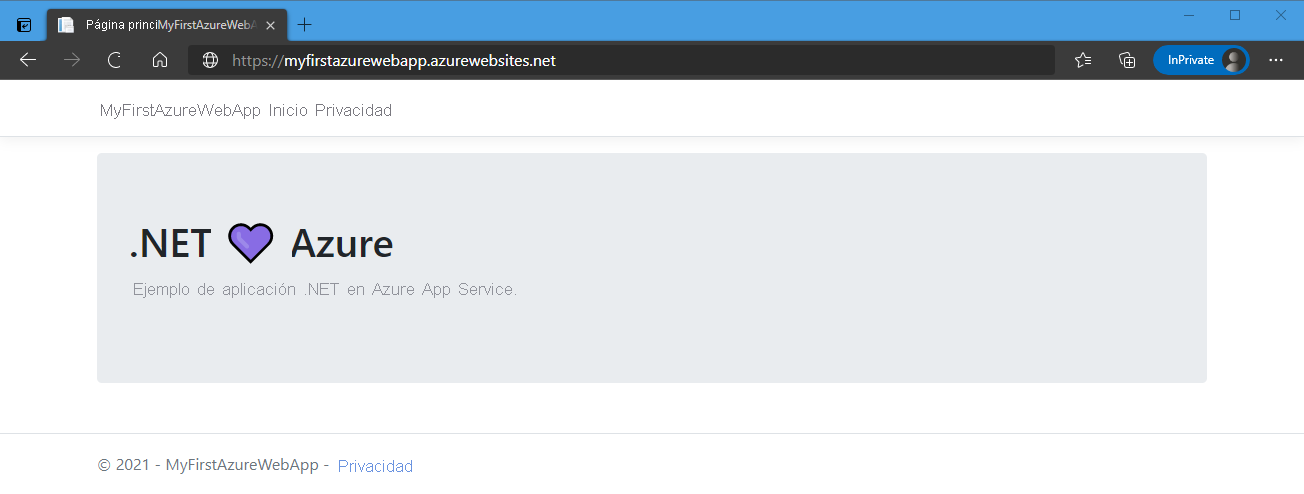Open the Privacidad link in top navbar
Screen dimensions: 1304x494
pos(353,110)
